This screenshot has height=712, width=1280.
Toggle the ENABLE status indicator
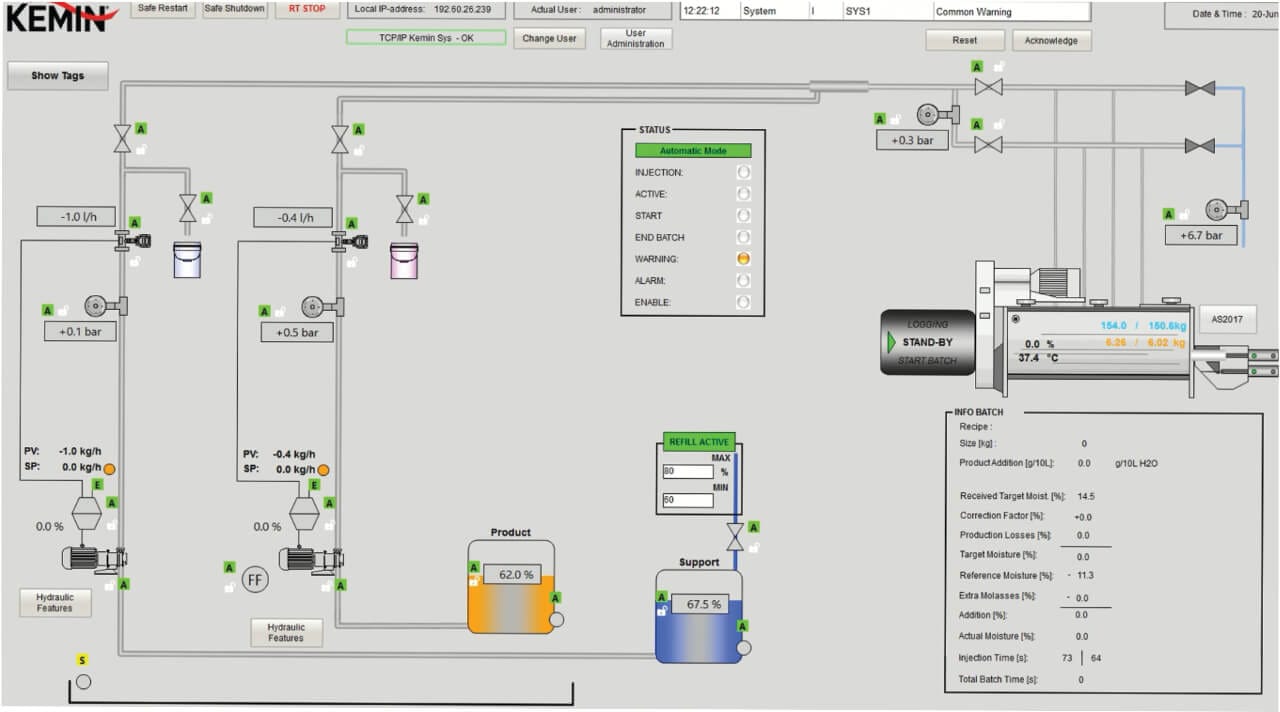pyautogui.click(x=743, y=302)
